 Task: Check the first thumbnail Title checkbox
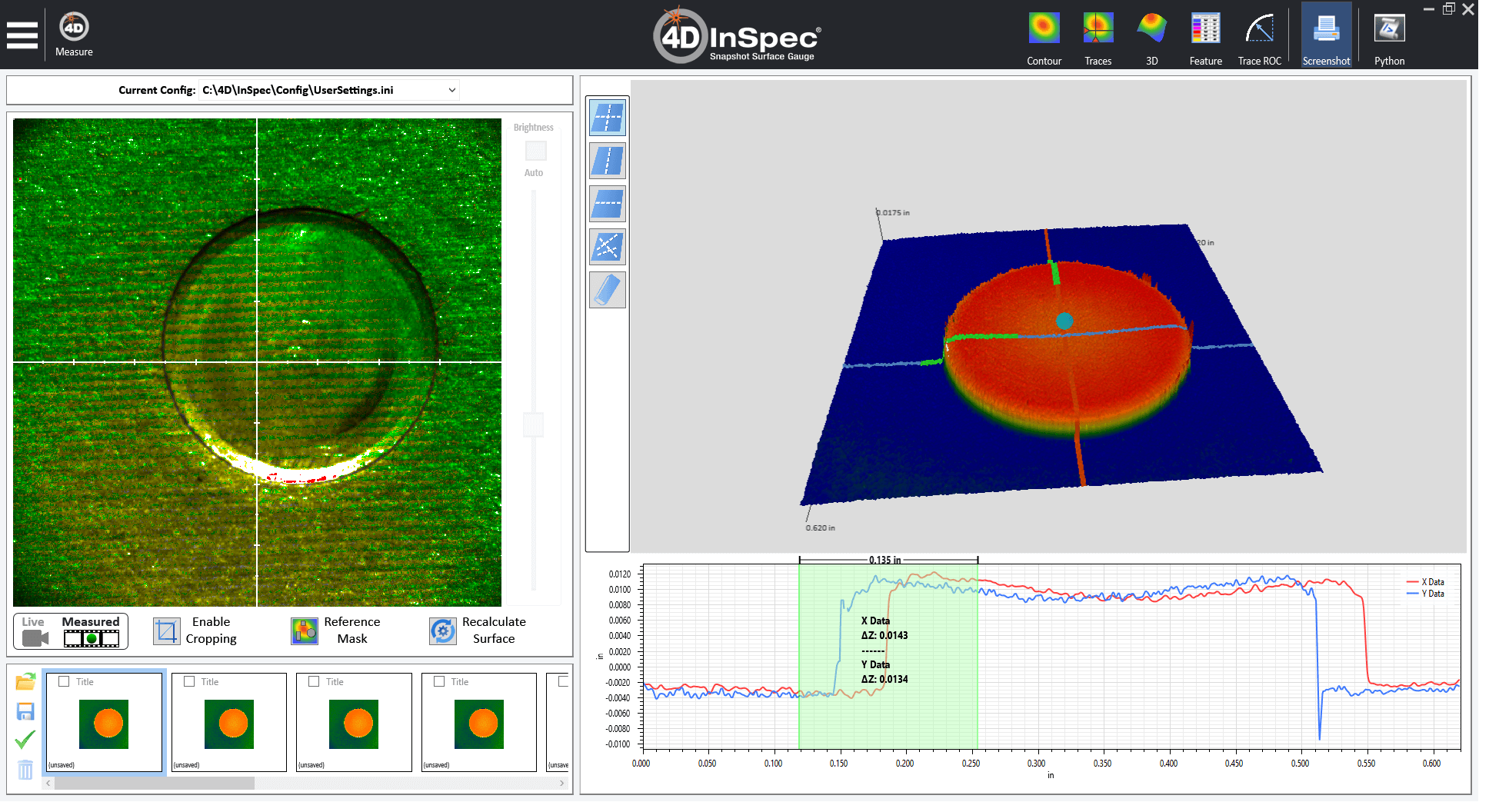coord(65,681)
